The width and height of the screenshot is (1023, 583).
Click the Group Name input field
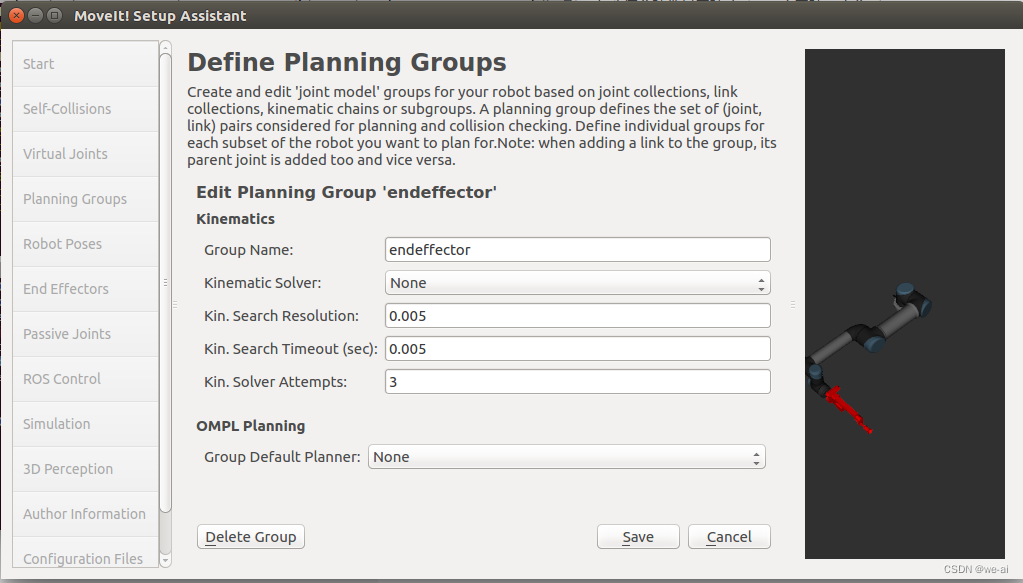click(x=577, y=250)
